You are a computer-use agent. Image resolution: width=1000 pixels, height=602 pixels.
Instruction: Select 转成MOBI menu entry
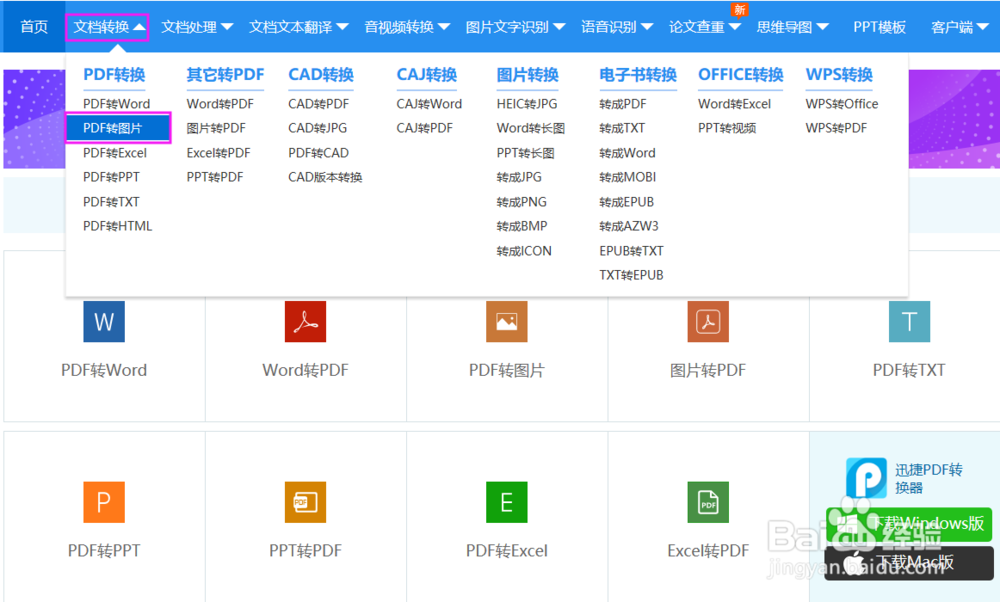tap(628, 177)
